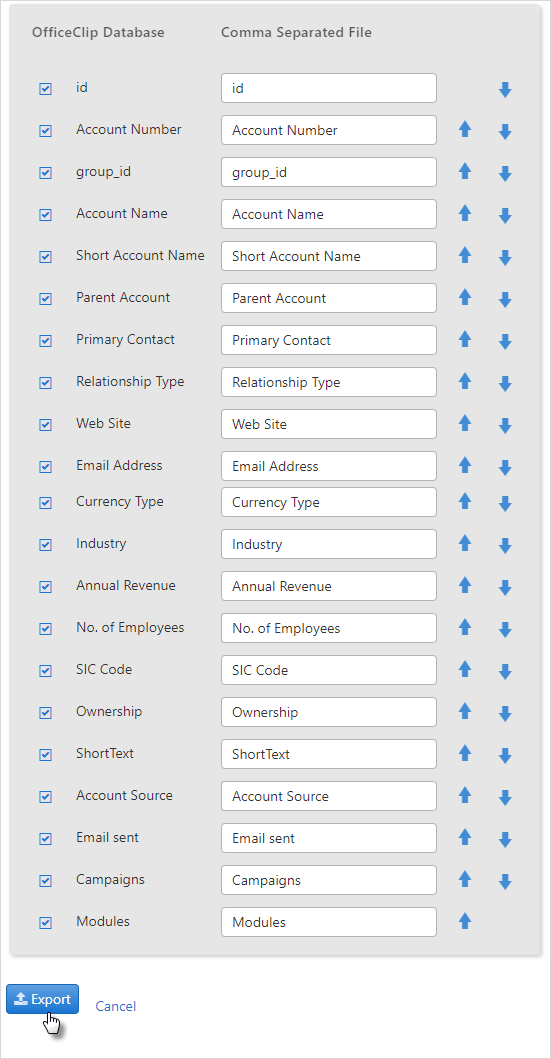Move SIC Code field down

(505, 671)
